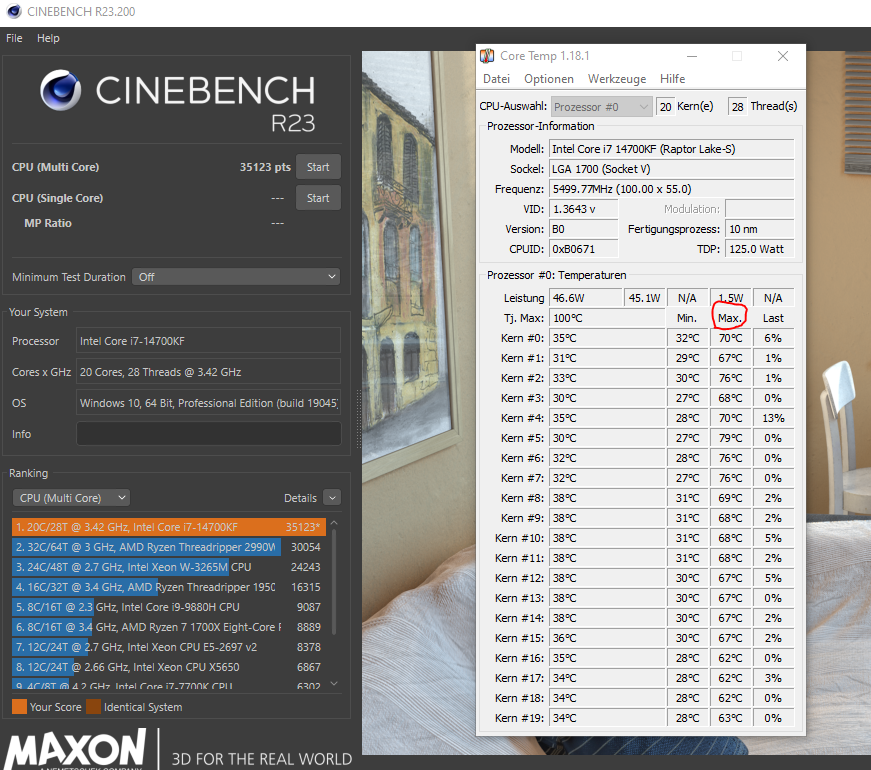Screen dimensions: 871x770
Task: Click the Leistung 46.6W value
Action: pyautogui.click(x=586, y=298)
